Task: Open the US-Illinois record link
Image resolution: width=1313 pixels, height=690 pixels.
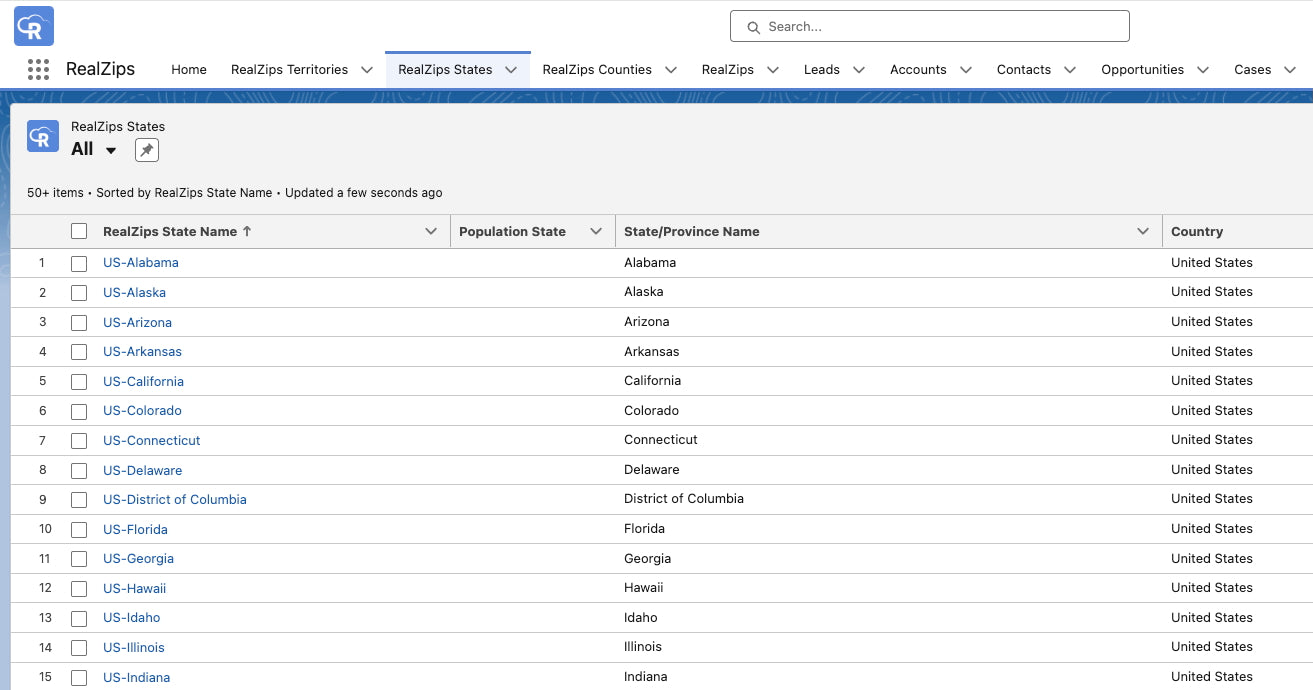Action: (134, 647)
